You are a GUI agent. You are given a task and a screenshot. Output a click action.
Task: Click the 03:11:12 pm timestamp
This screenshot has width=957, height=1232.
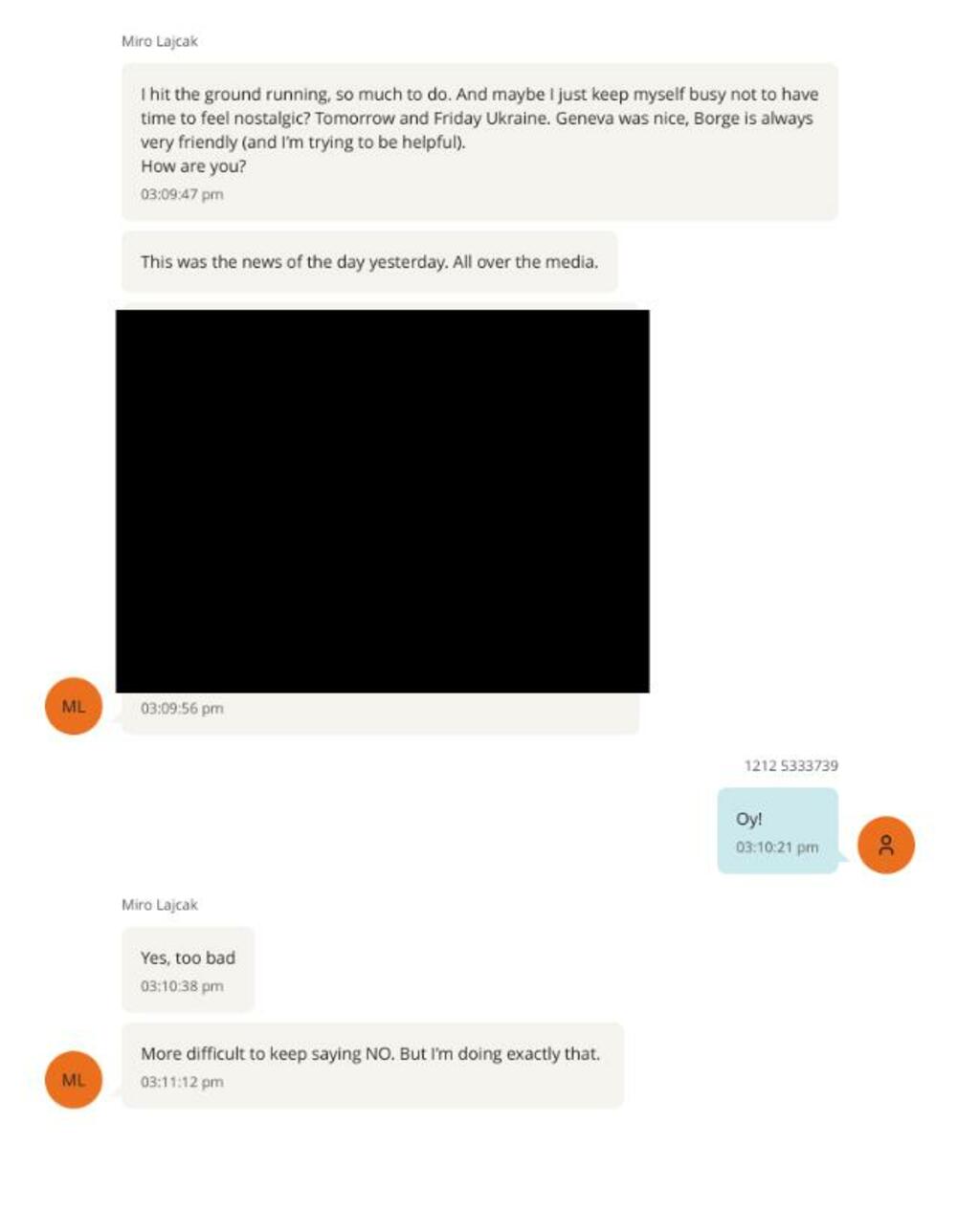[x=182, y=1082]
